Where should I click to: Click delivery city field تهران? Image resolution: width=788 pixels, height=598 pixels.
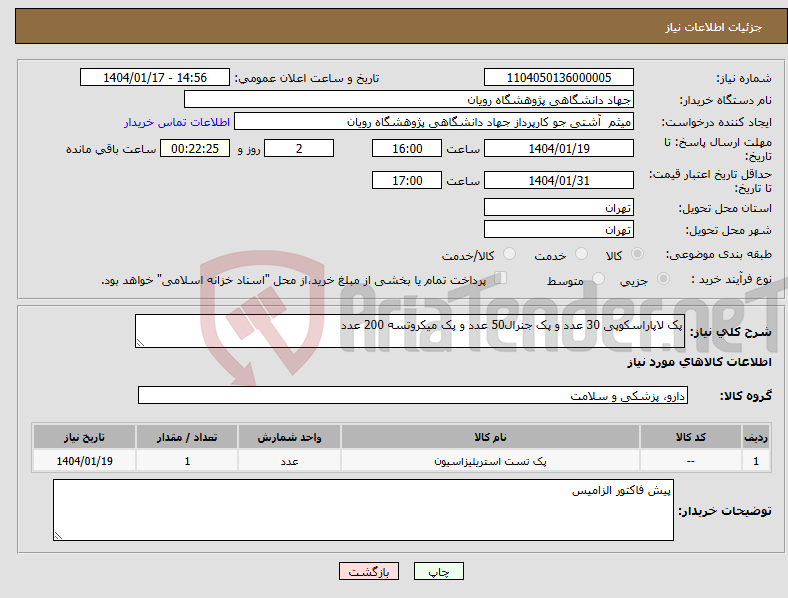point(558,229)
